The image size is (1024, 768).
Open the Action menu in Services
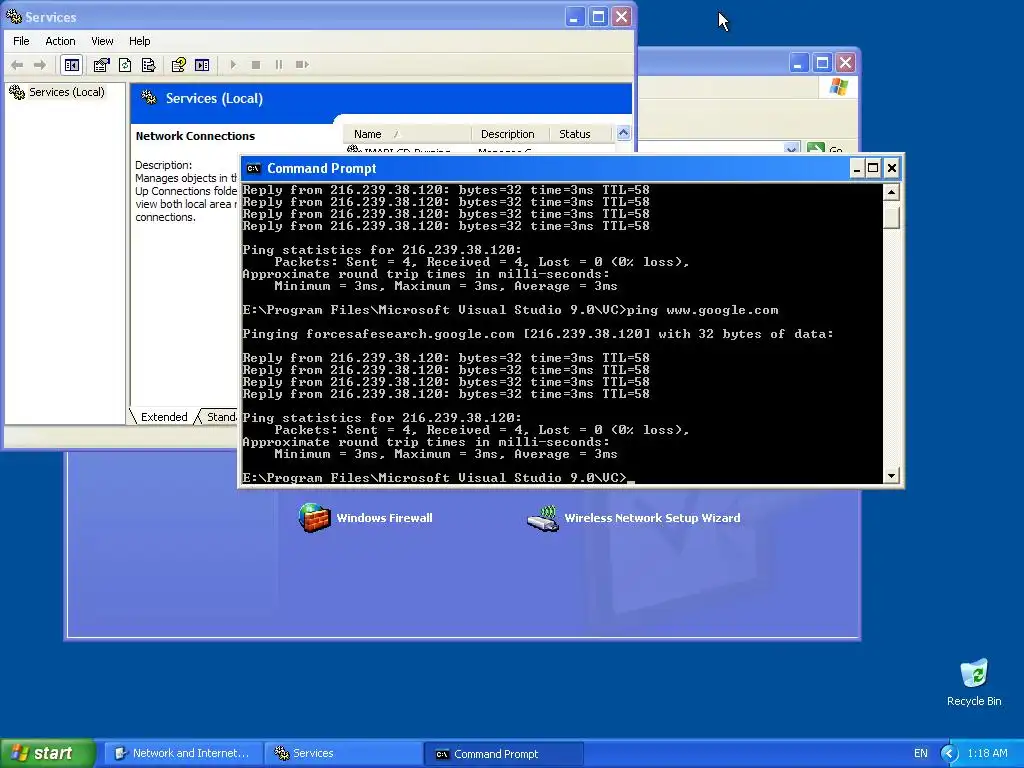pos(60,41)
